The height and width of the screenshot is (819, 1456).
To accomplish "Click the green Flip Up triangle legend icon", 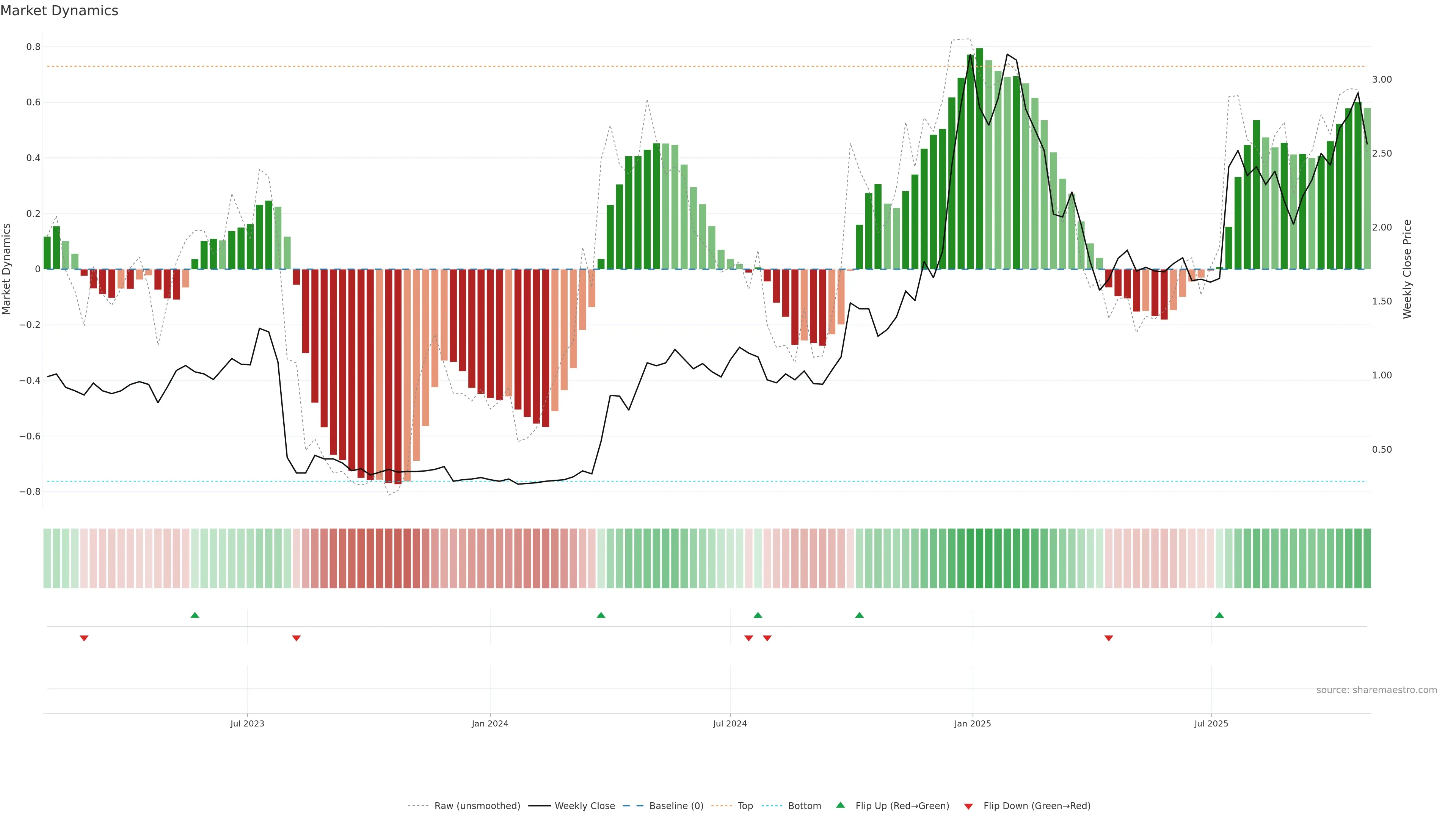I will pos(841,805).
